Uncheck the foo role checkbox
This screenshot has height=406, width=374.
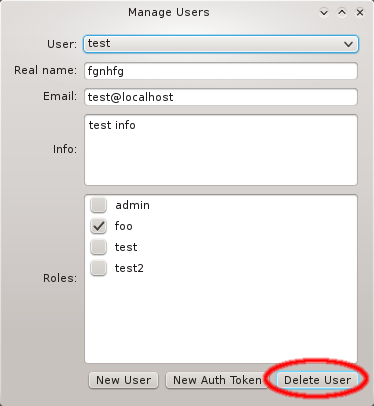coord(98,226)
